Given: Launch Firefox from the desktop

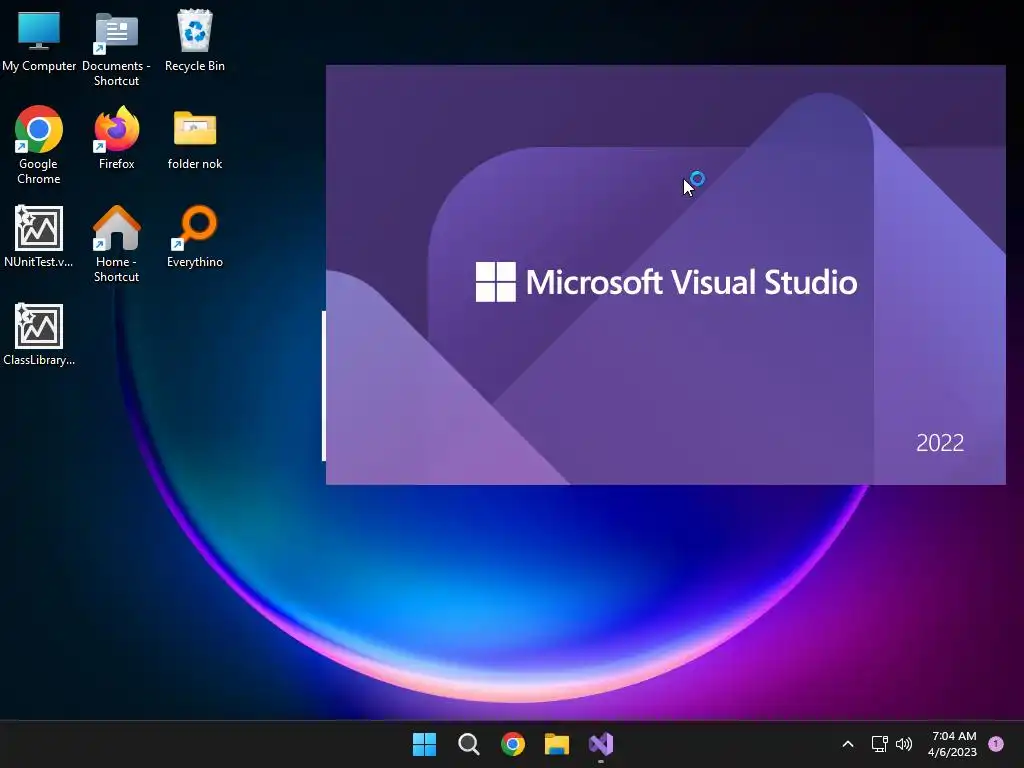Looking at the screenshot, I should coord(116,138).
